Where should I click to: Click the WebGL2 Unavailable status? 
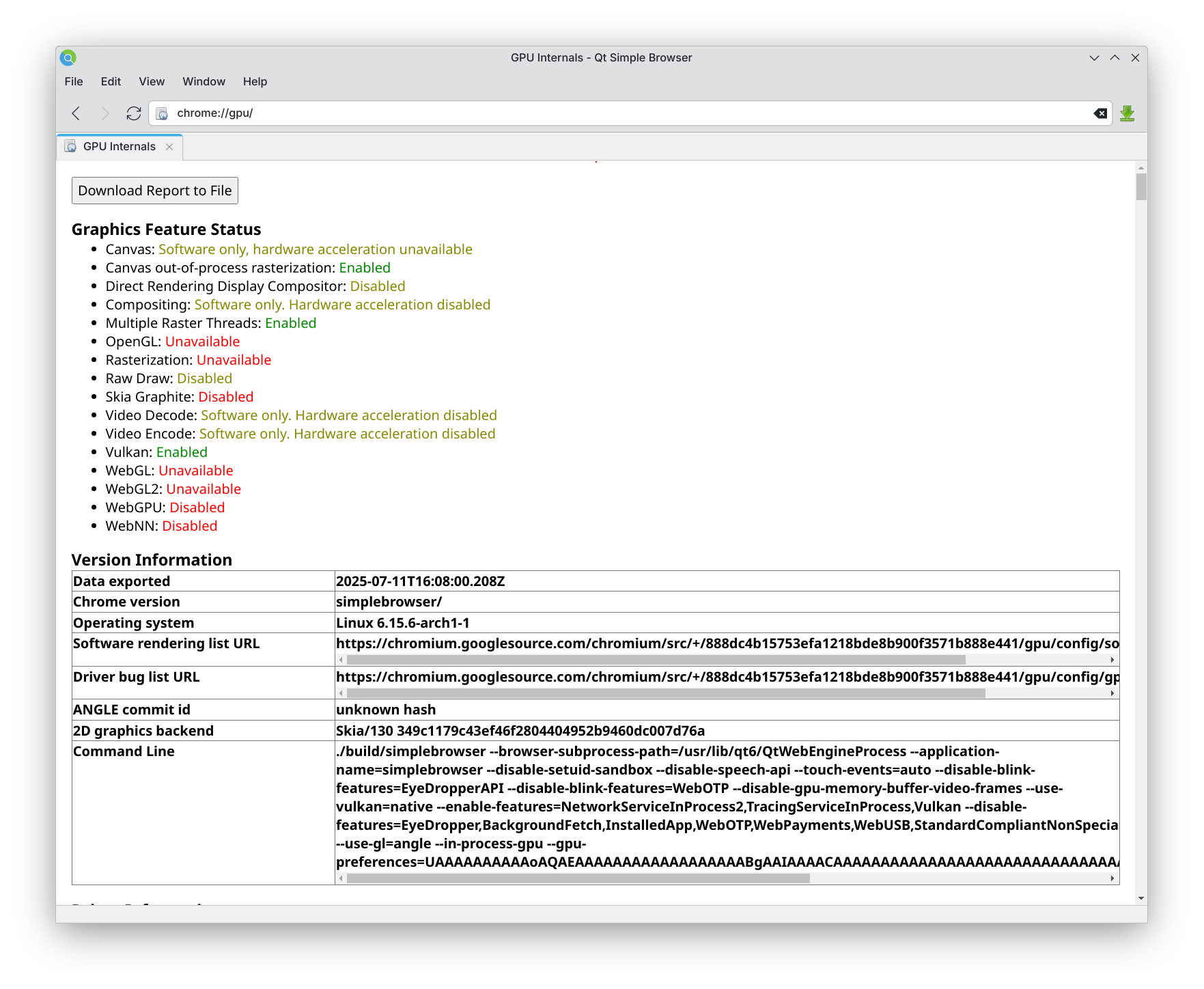(204, 489)
